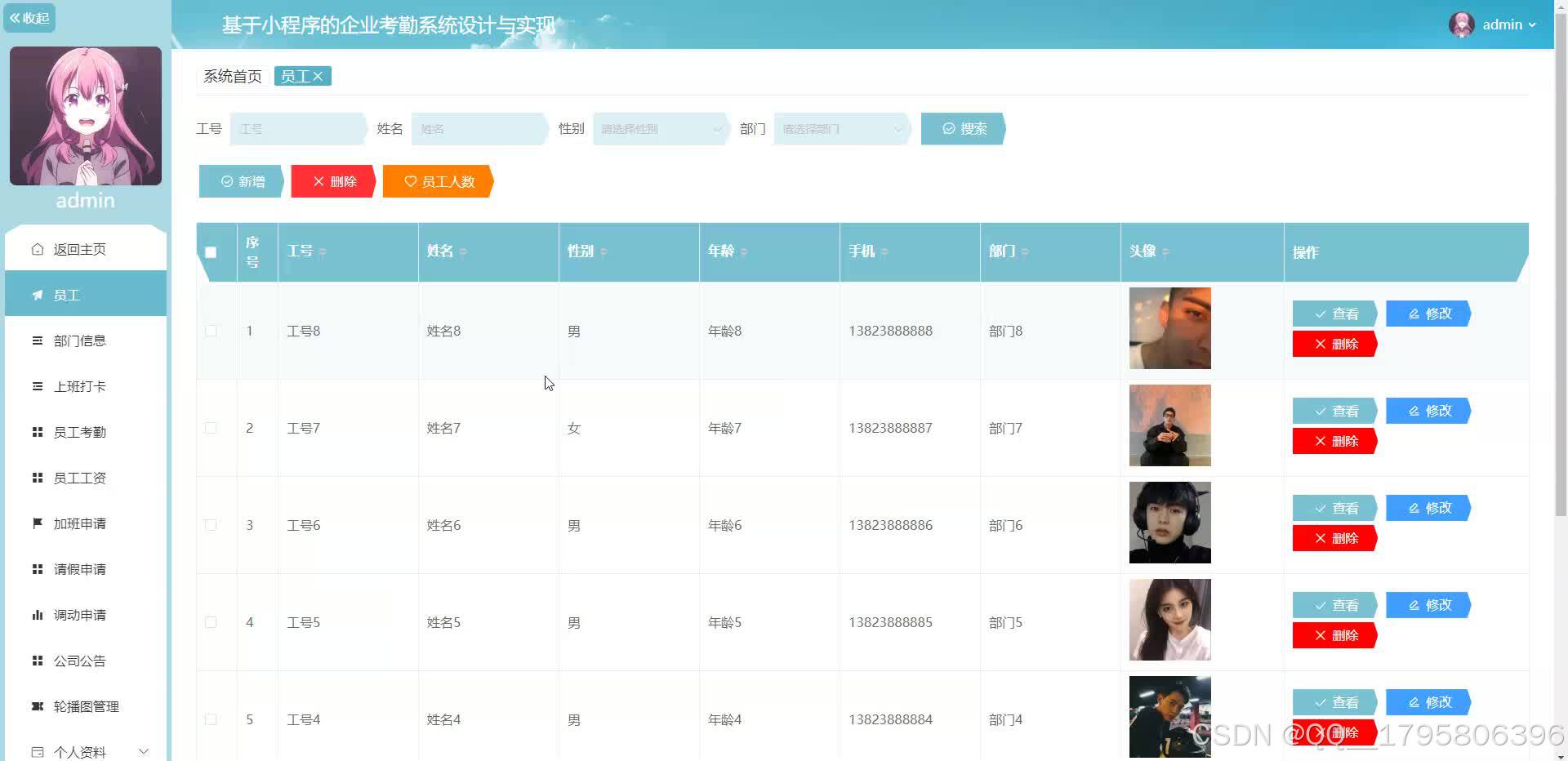This screenshot has height=761, width=1568.
Task: Click the list icon beside 部门信息
Action: [x=38, y=340]
